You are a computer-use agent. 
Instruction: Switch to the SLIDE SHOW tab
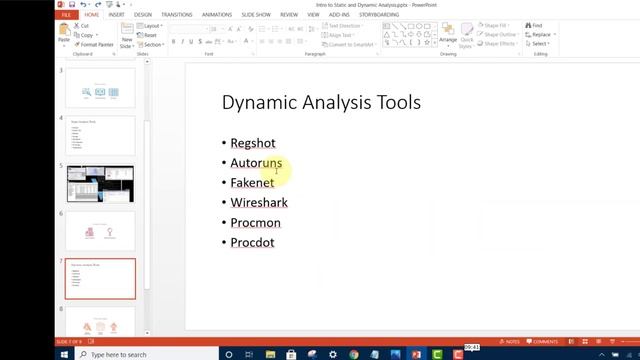coord(256,15)
